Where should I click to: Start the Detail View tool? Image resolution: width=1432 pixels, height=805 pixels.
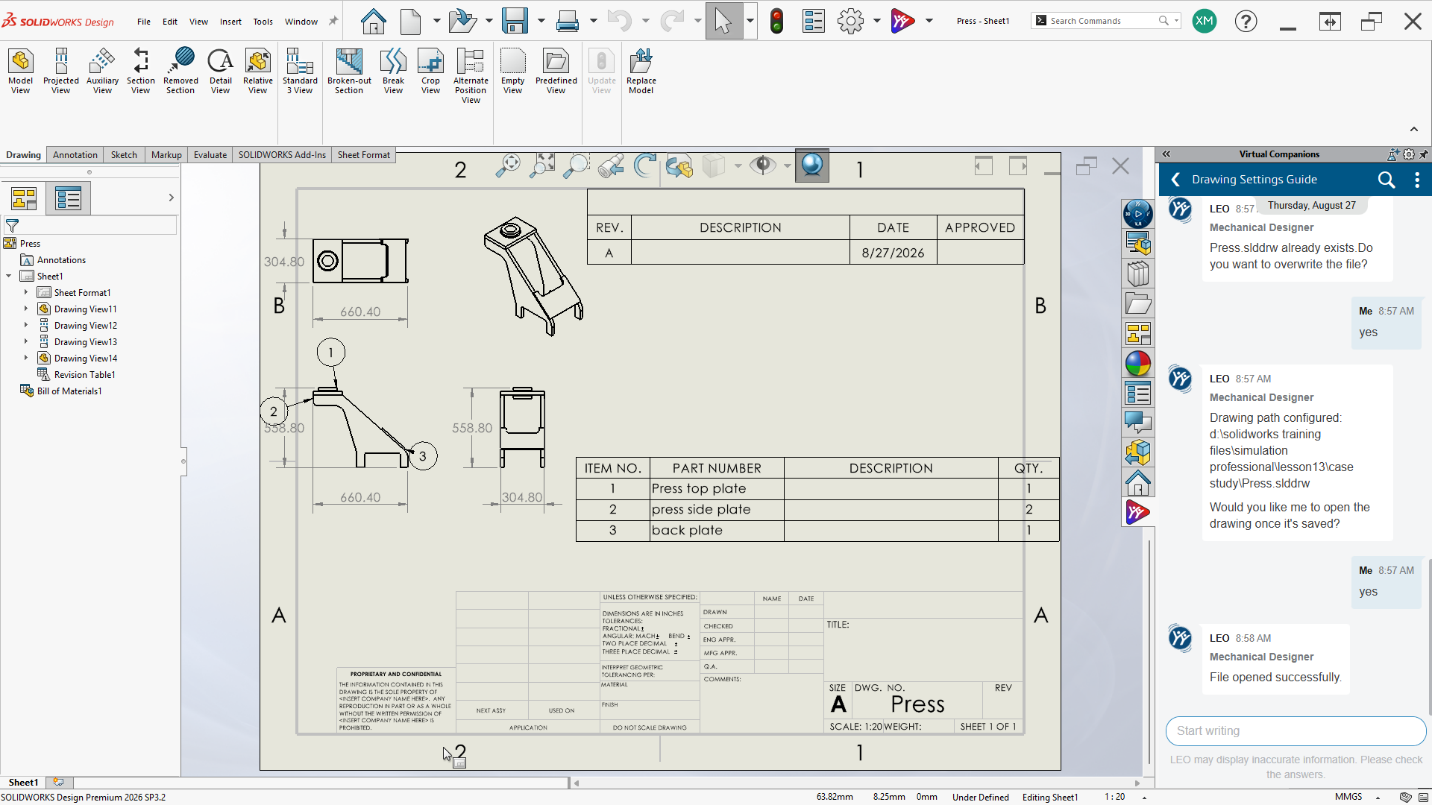click(x=220, y=71)
